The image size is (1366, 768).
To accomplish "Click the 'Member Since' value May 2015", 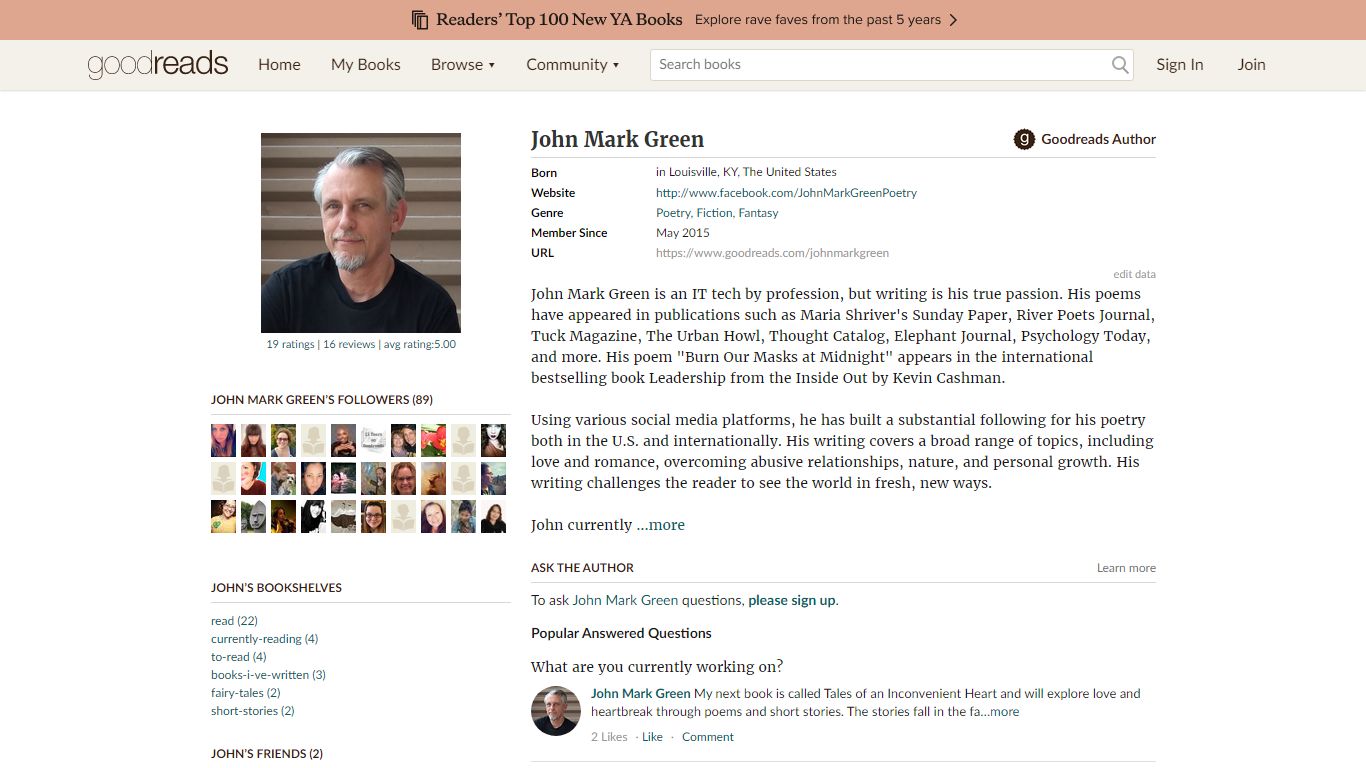I will pyautogui.click(x=683, y=233).
